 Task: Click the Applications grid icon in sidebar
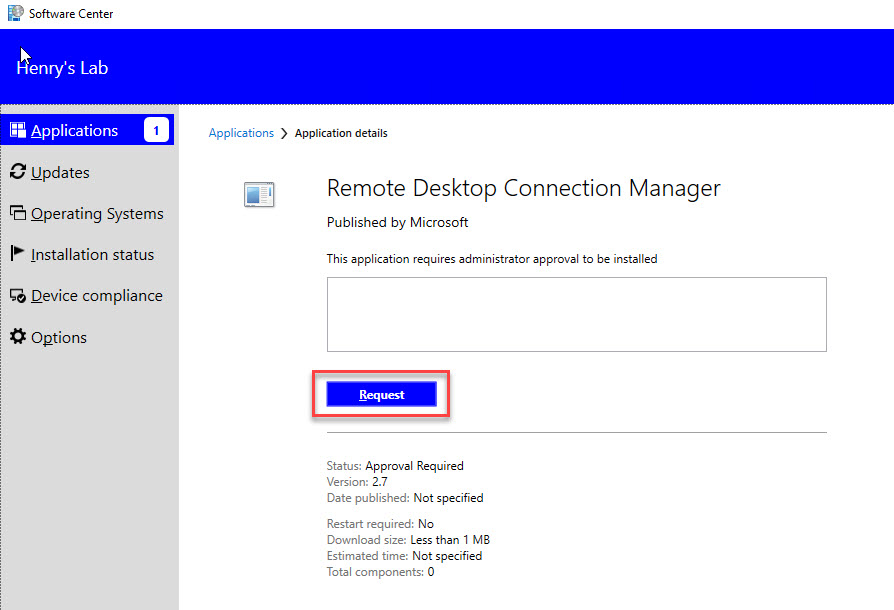[17, 130]
